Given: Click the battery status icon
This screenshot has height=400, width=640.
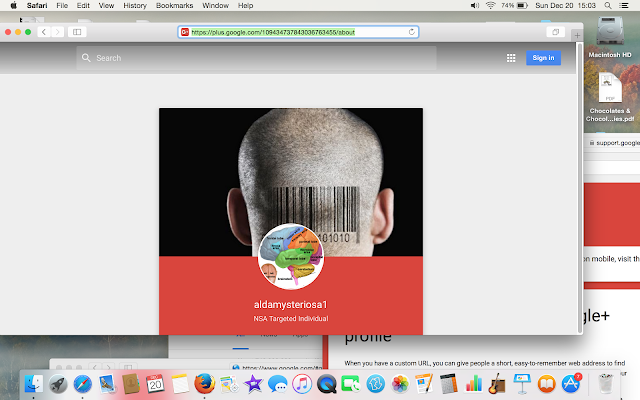Looking at the screenshot, I should [x=522, y=5].
